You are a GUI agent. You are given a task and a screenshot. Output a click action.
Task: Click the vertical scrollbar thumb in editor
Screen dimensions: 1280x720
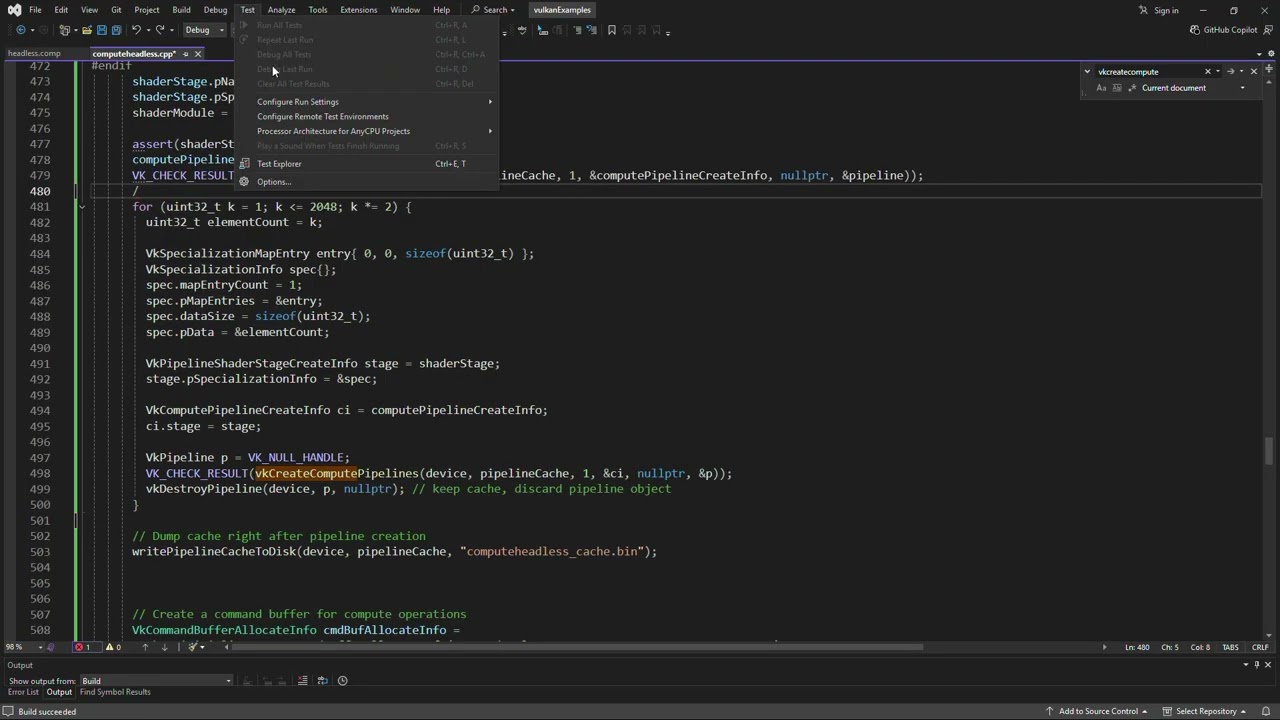pyautogui.click(x=1268, y=452)
